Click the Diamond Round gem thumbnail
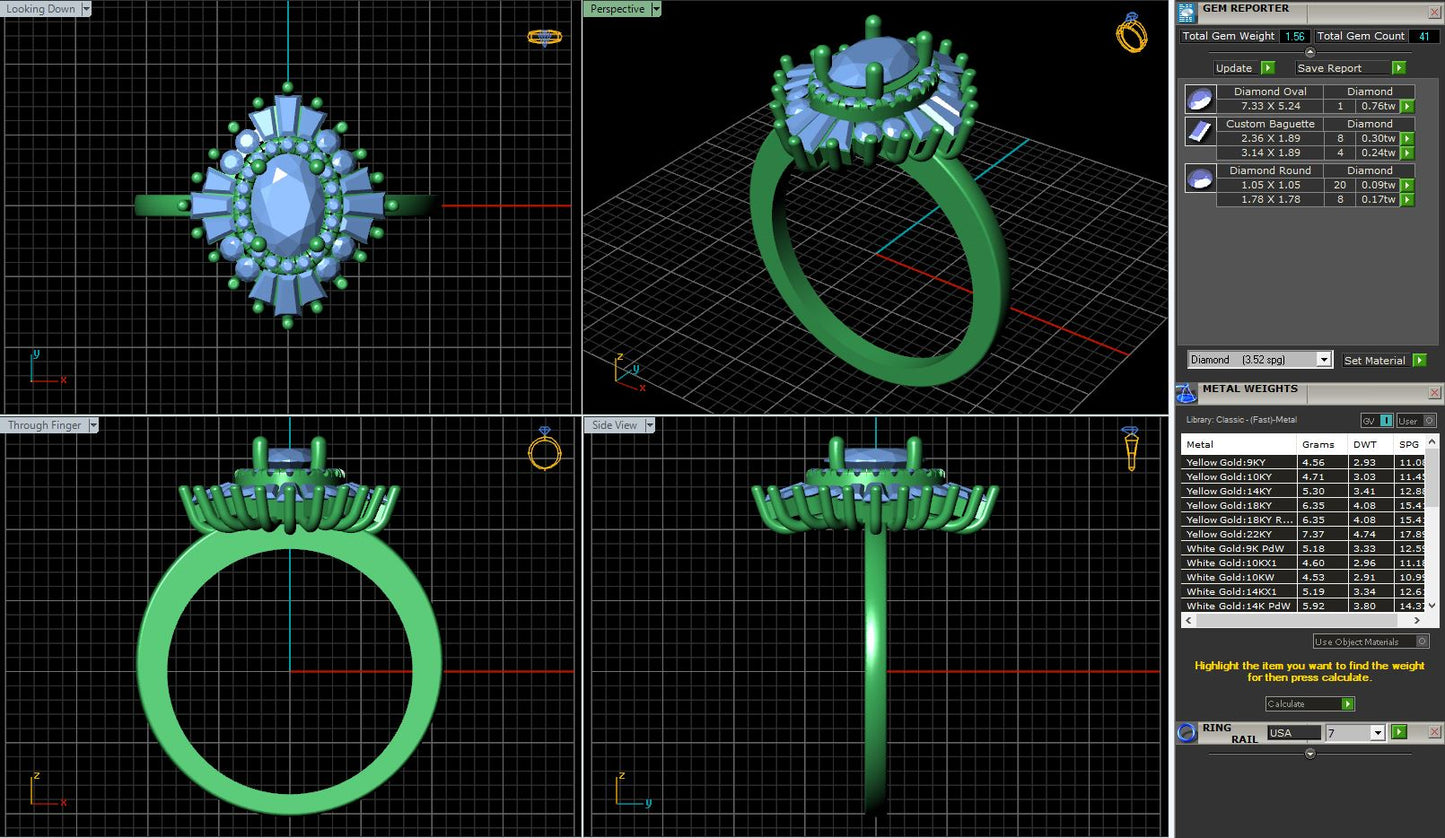Image resolution: width=1445 pixels, height=838 pixels. coord(1199,178)
